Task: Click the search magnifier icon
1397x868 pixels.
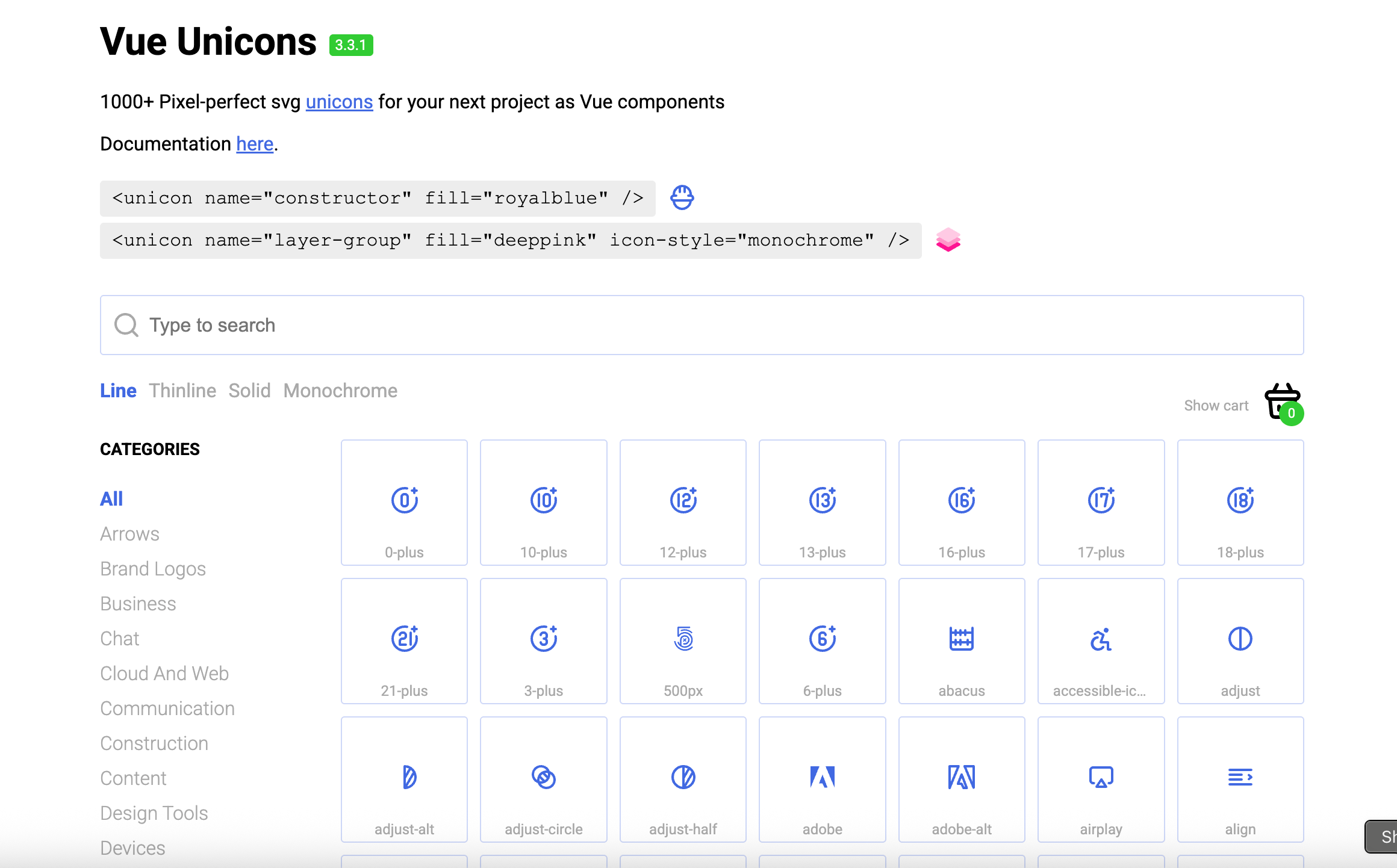Action: (126, 325)
